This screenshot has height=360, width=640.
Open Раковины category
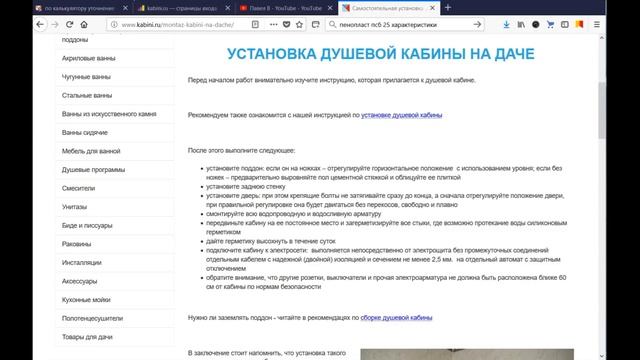(x=76, y=244)
